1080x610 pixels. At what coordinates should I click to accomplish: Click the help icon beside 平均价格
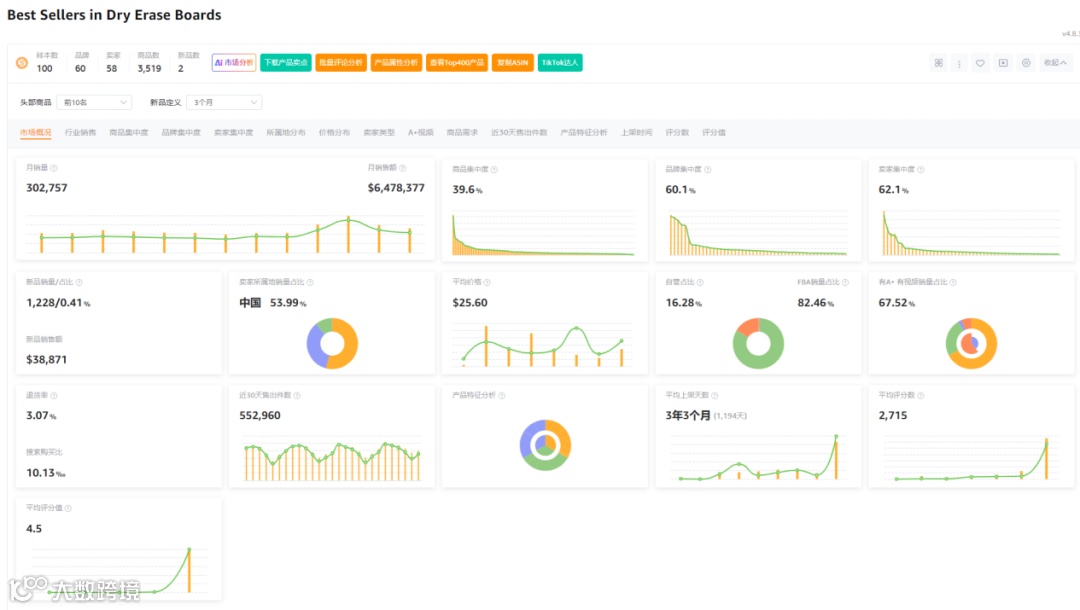click(487, 282)
